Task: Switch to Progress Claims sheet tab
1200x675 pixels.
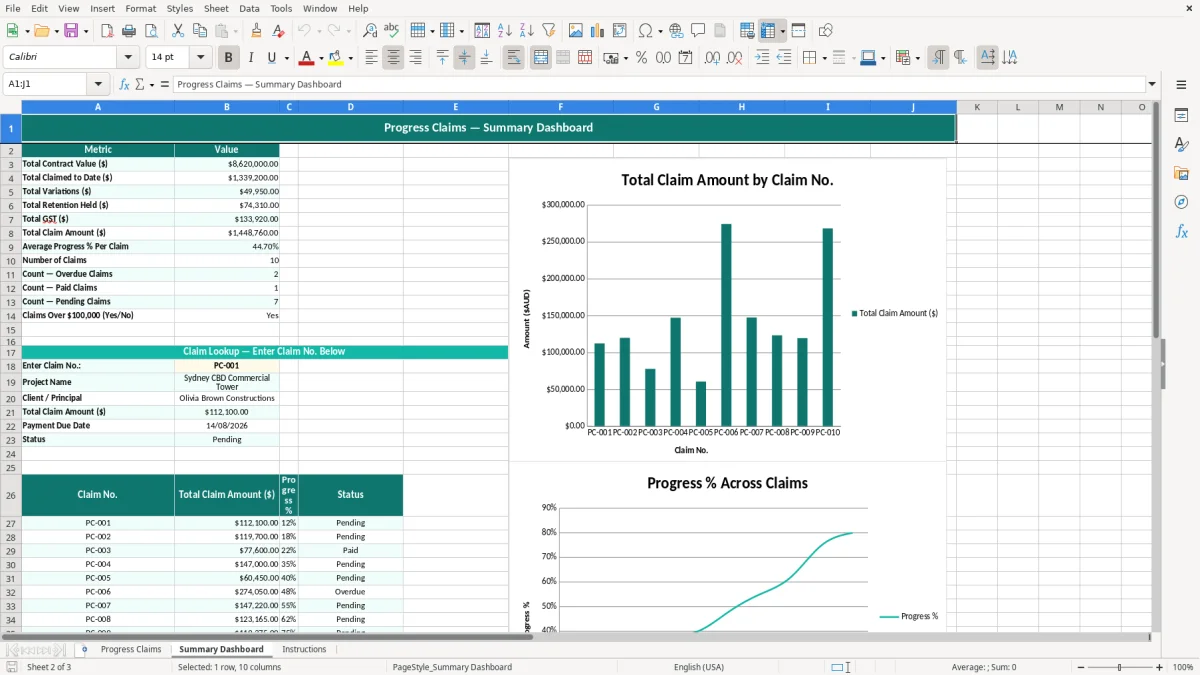Action: click(131, 649)
